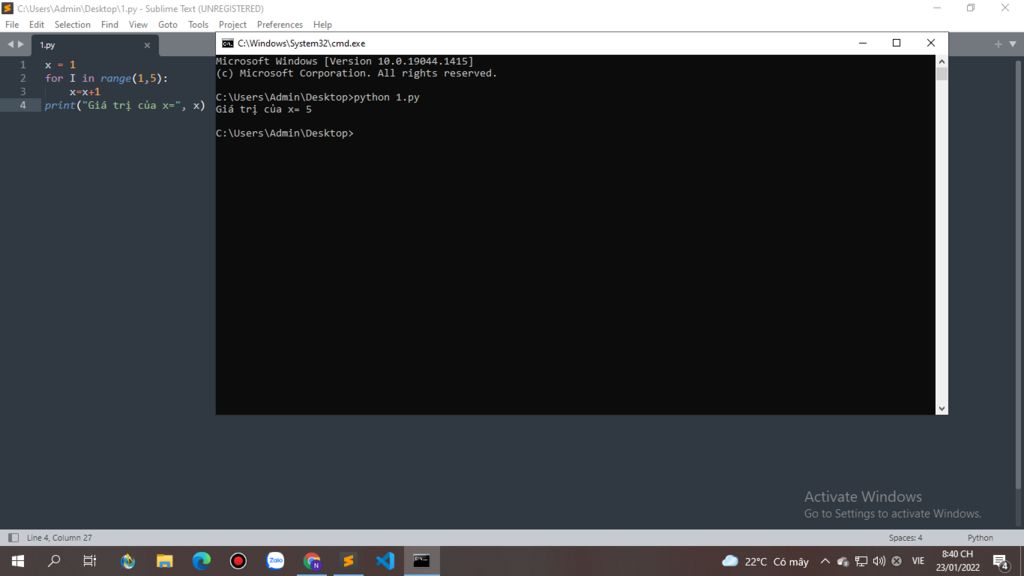
Task: Open the Project menu
Action: tap(232, 25)
